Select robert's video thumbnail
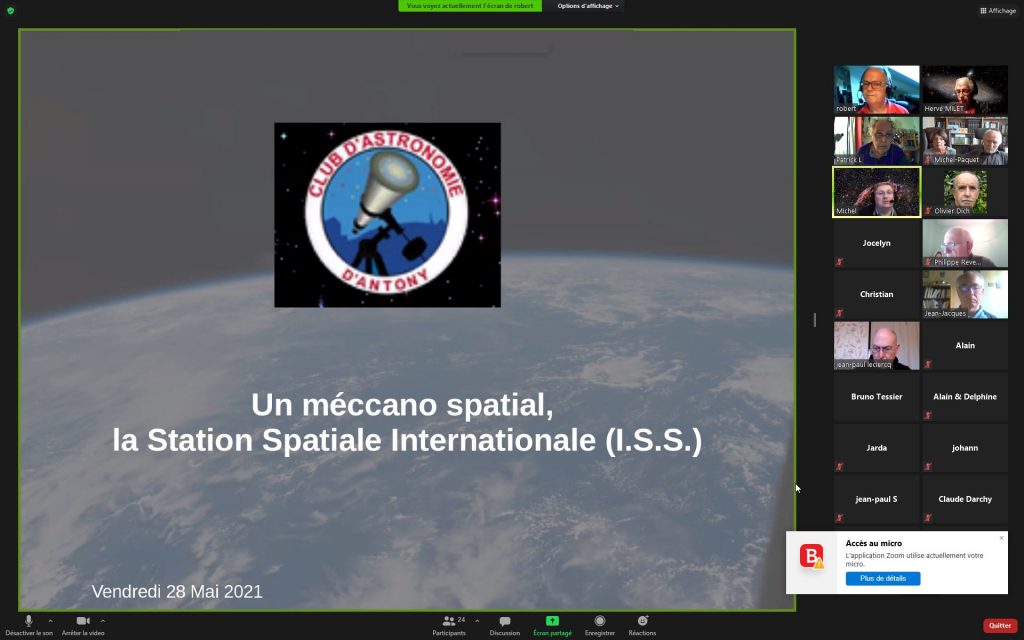The height and width of the screenshot is (640, 1024). pyautogui.click(x=876, y=89)
